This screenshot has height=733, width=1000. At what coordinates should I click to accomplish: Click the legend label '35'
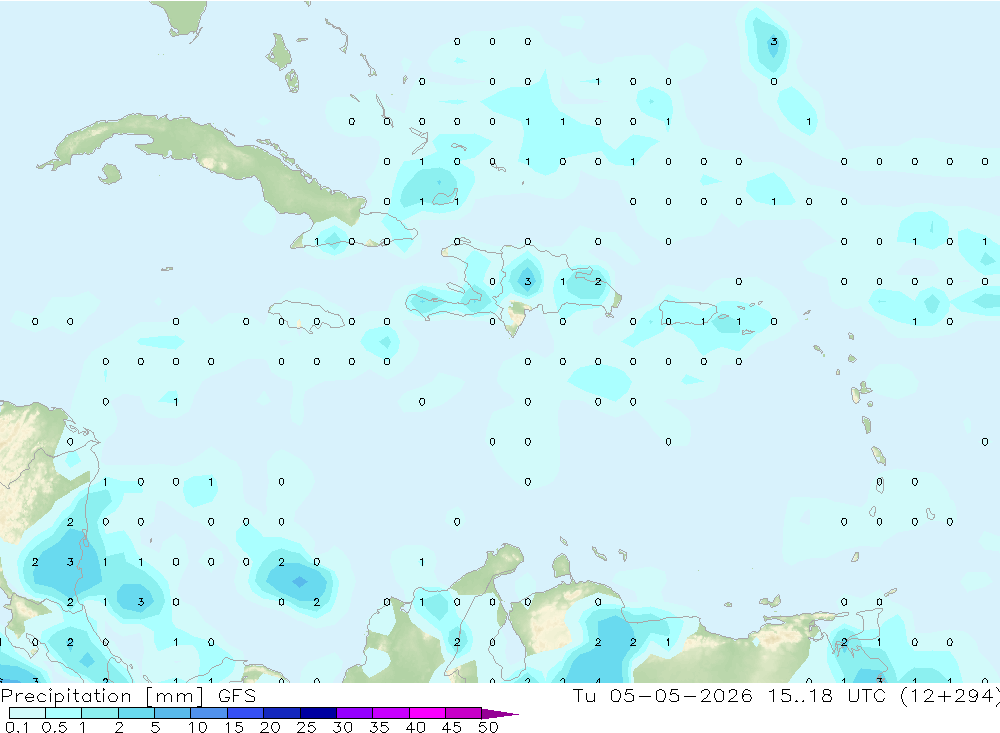(x=379, y=727)
